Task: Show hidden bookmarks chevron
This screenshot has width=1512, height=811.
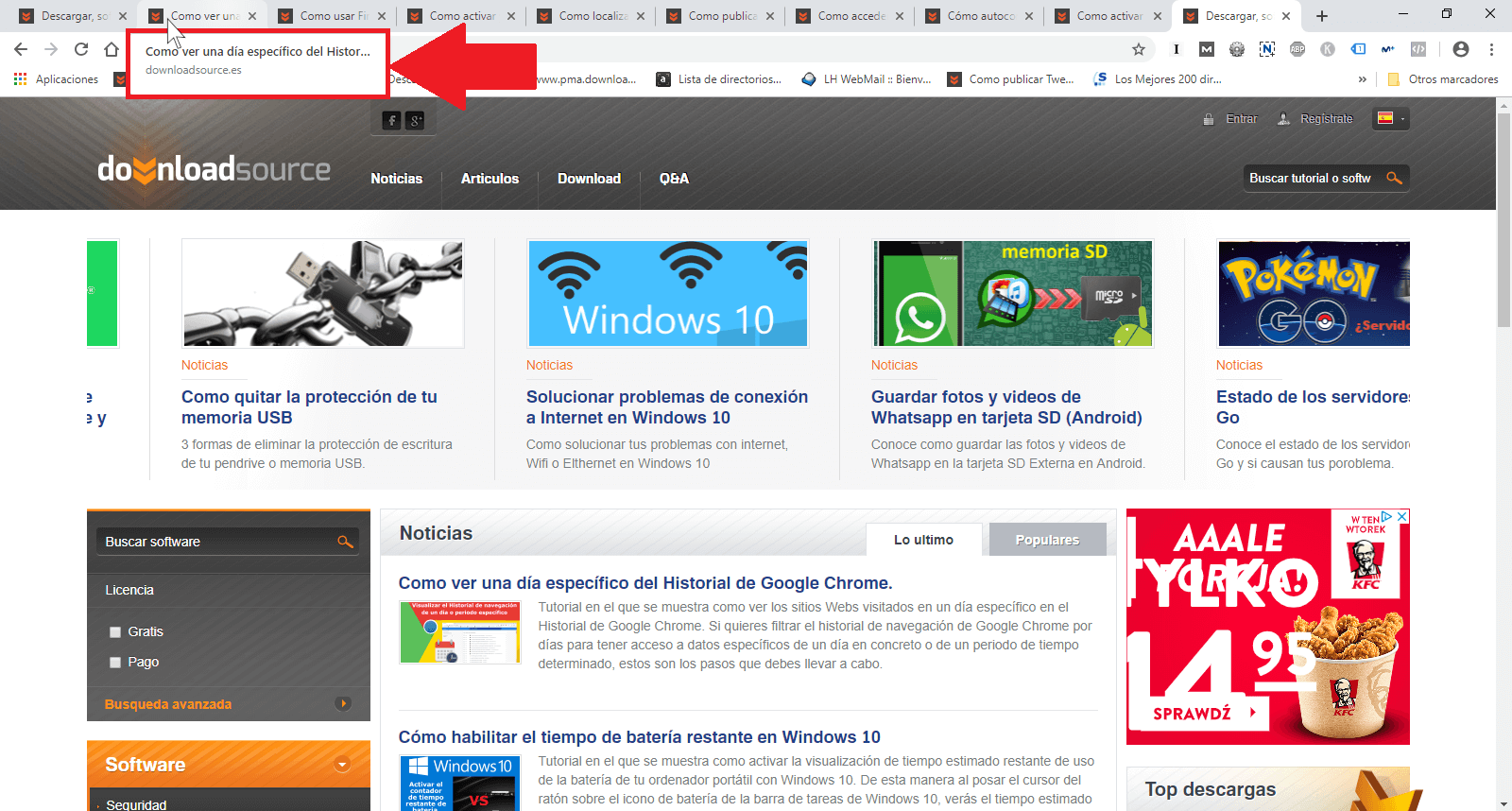Action: click(1362, 79)
